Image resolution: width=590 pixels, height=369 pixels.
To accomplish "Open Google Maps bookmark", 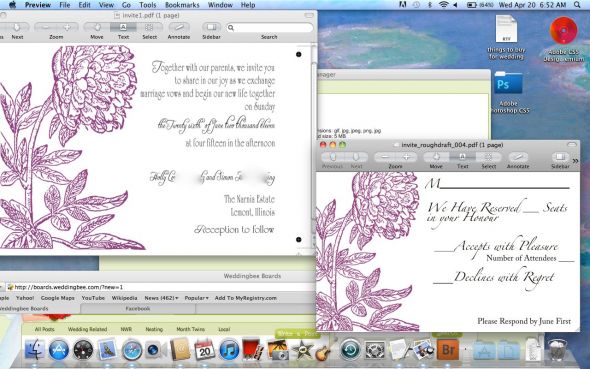I will [58, 298].
